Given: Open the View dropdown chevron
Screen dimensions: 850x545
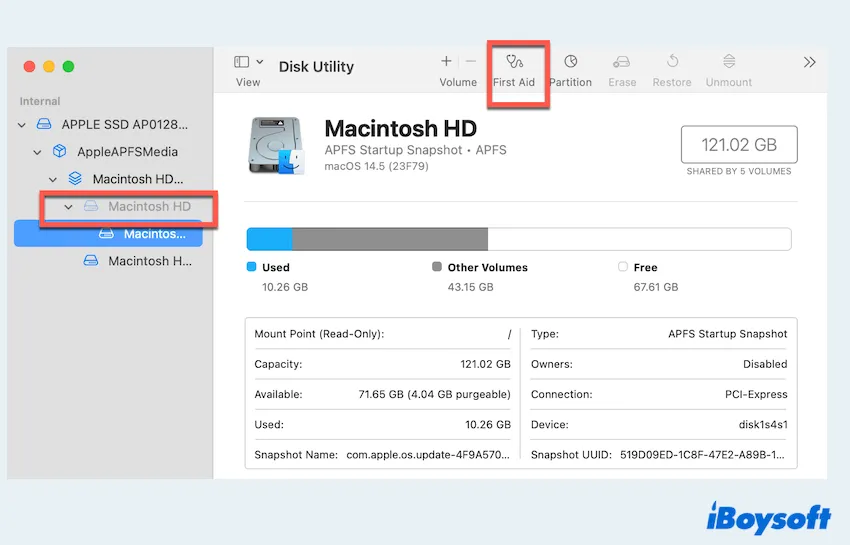Looking at the screenshot, I should [x=260, y=62].
